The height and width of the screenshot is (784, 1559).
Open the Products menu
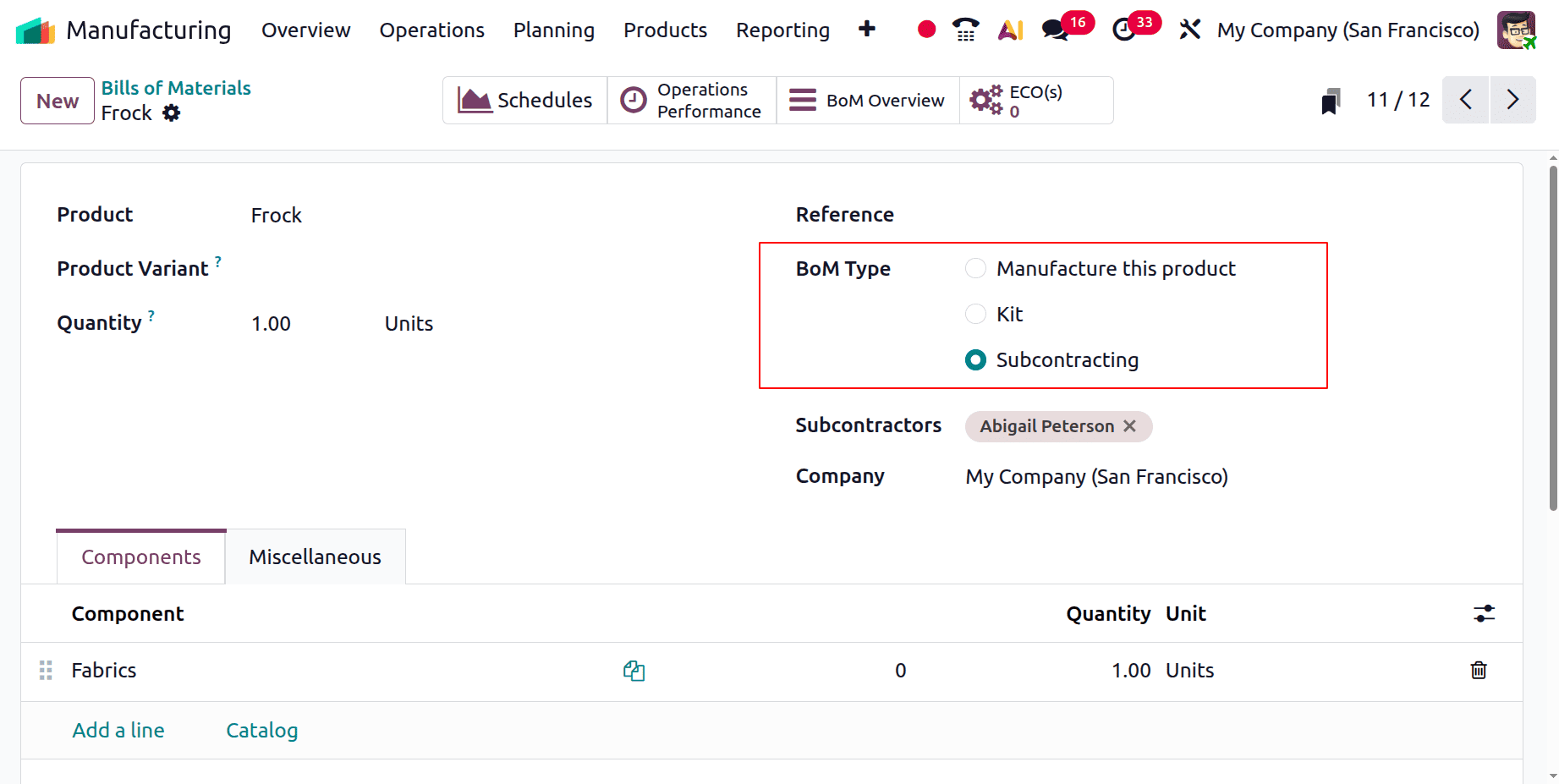click(x=665, y=30)
